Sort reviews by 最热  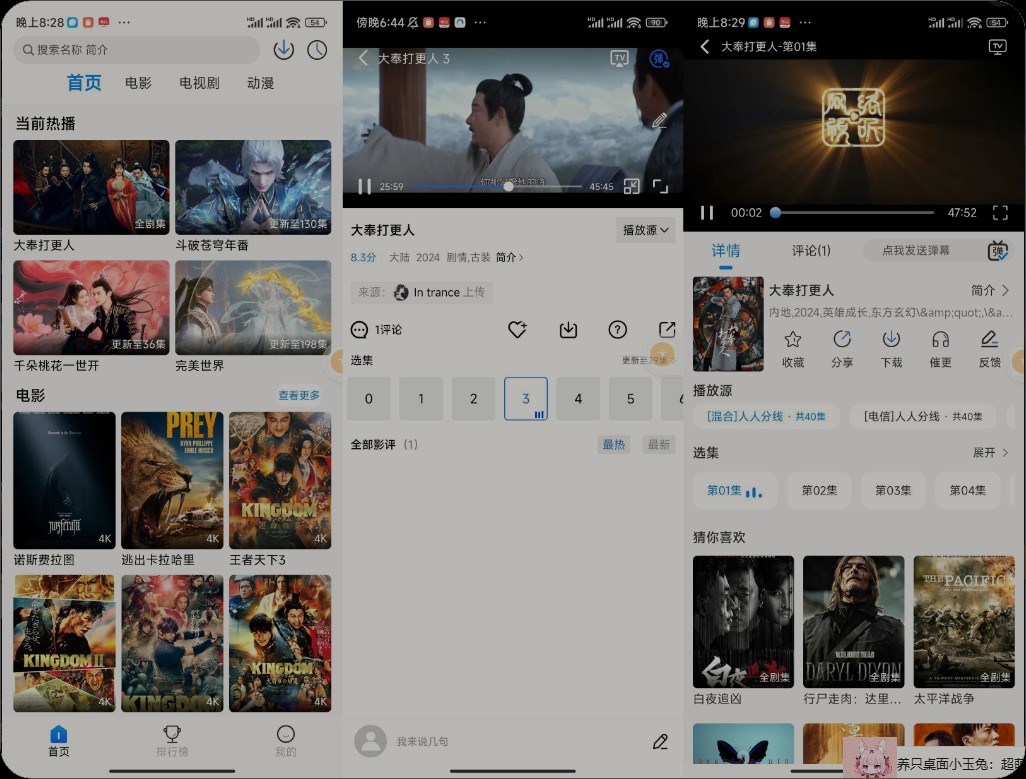pyautogui.click(x=614, y=445)
